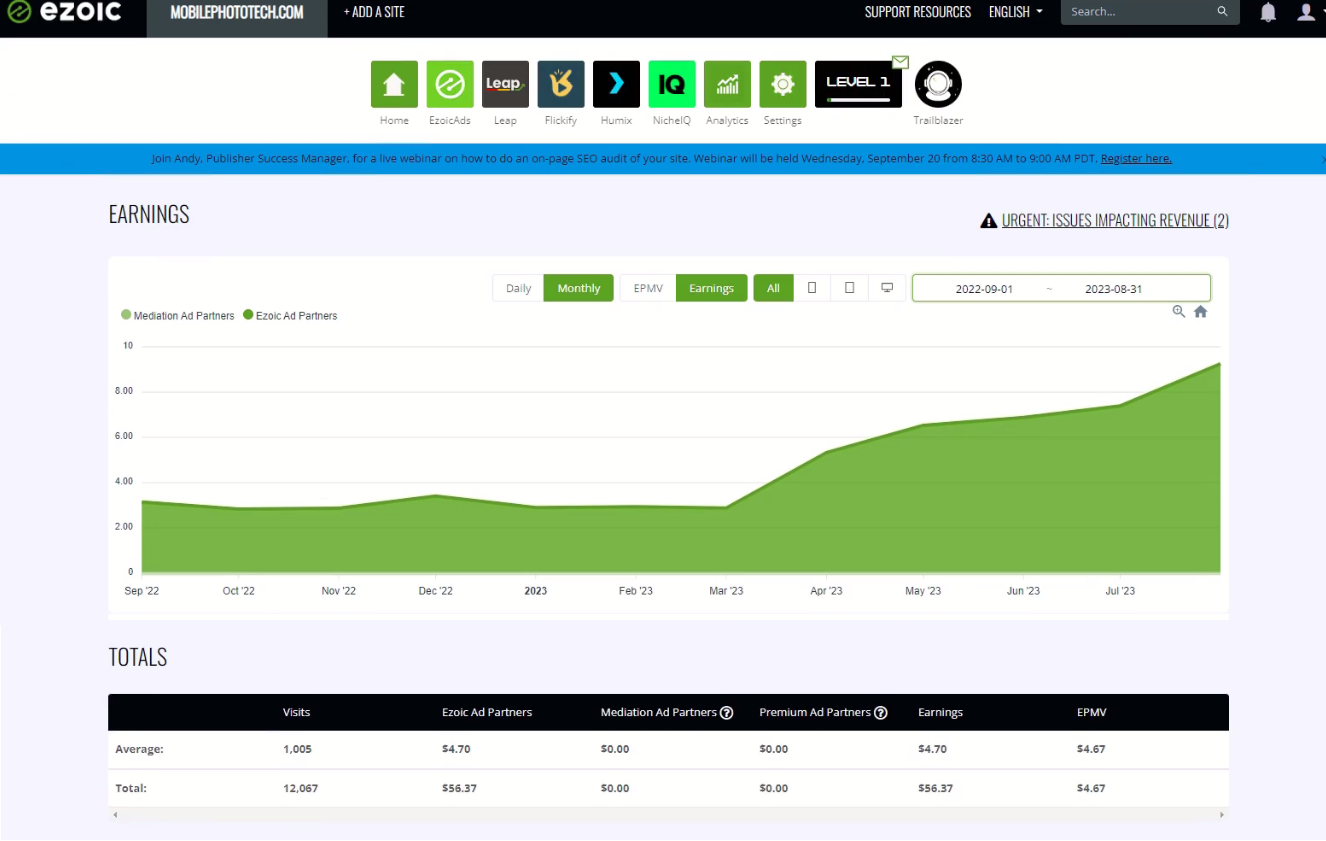Click the Ezoic Ad Partners column header
This screenshot has height=841, width=1326.
(x=487, y=713)
